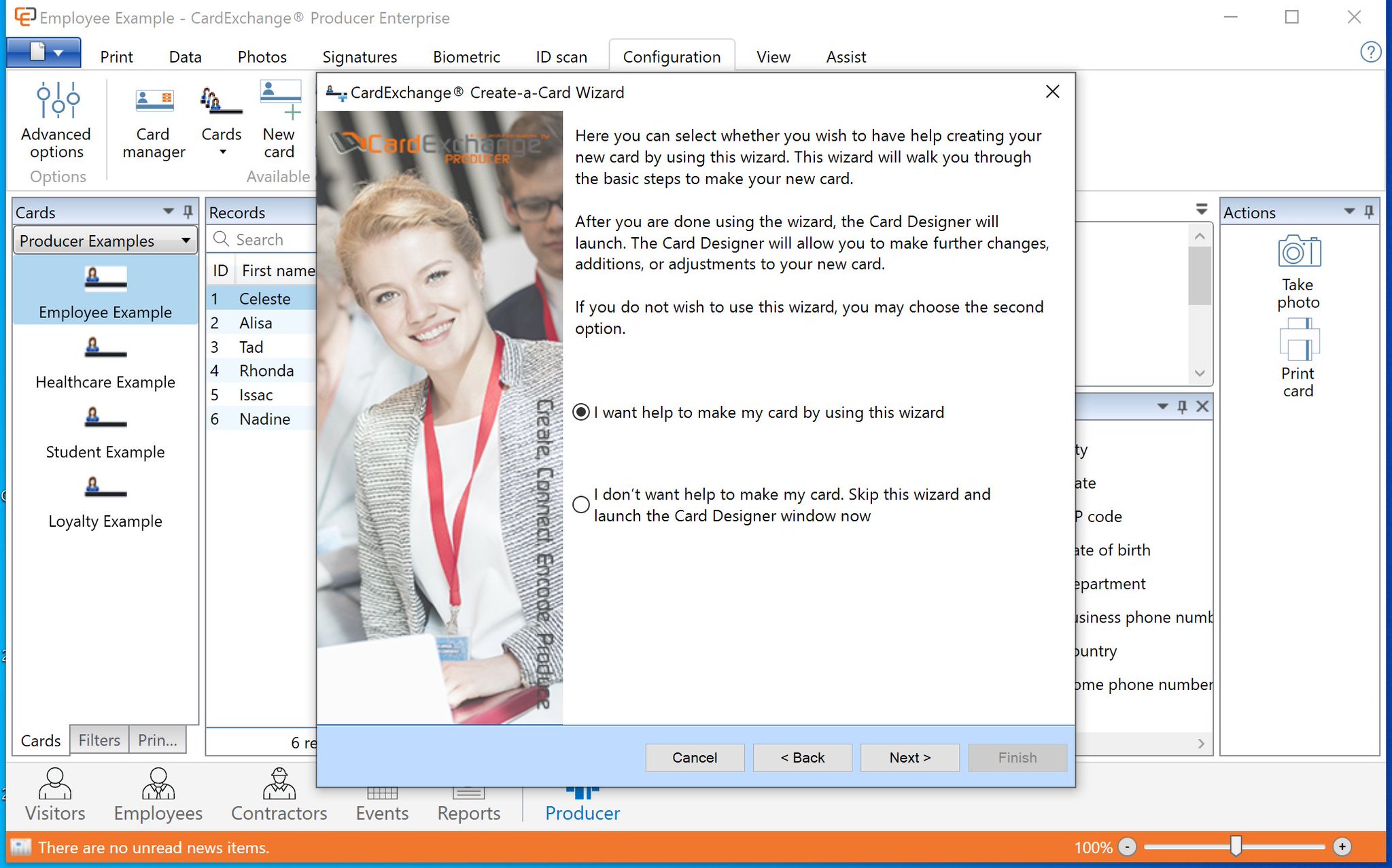The width and height of the screenshot is (1392, 868).
Task: Click the Print card action
Action: coord(1298,360)
